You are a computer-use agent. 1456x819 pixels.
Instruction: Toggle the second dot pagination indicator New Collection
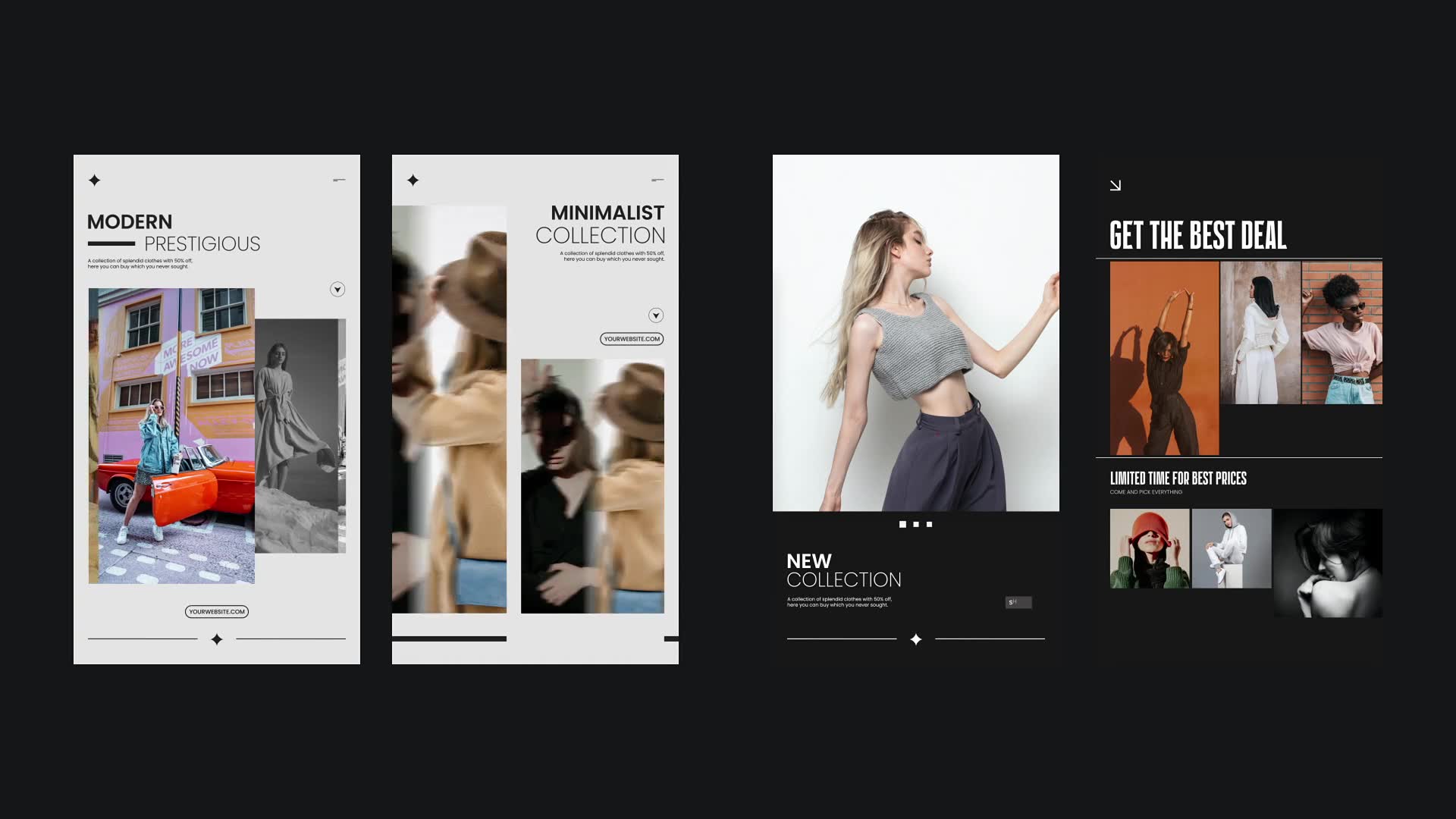(916, 524)
